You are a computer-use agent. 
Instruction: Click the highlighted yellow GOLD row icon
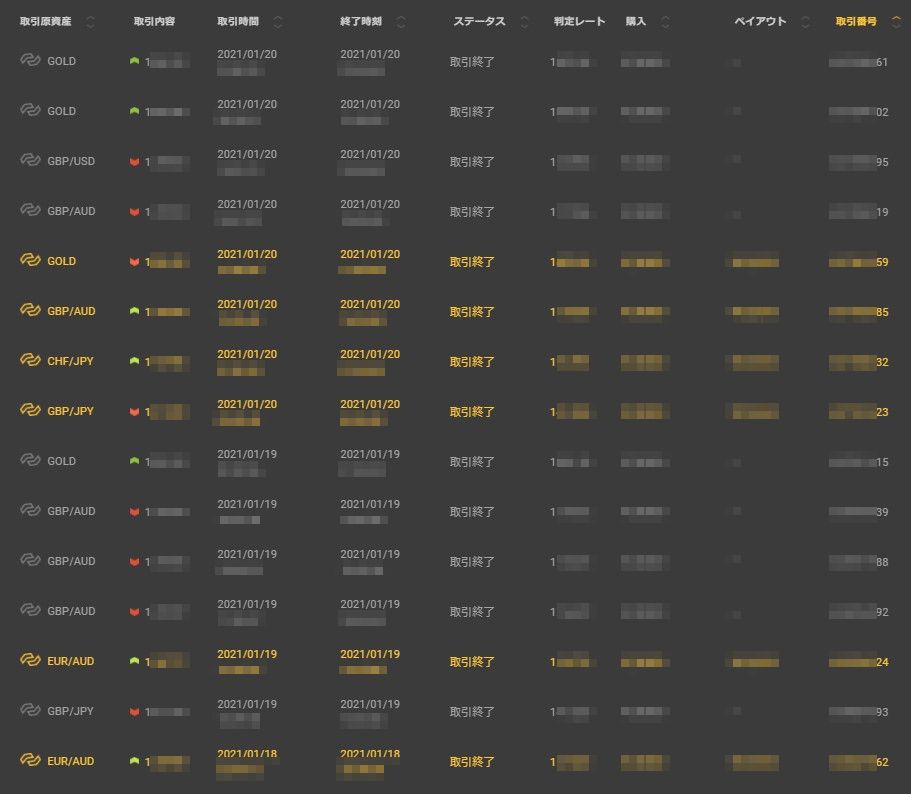(x=30, y=261)
